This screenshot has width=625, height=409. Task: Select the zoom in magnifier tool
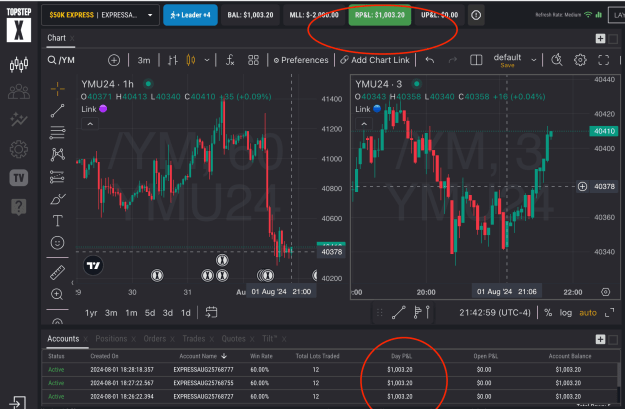tap(57, 294)
